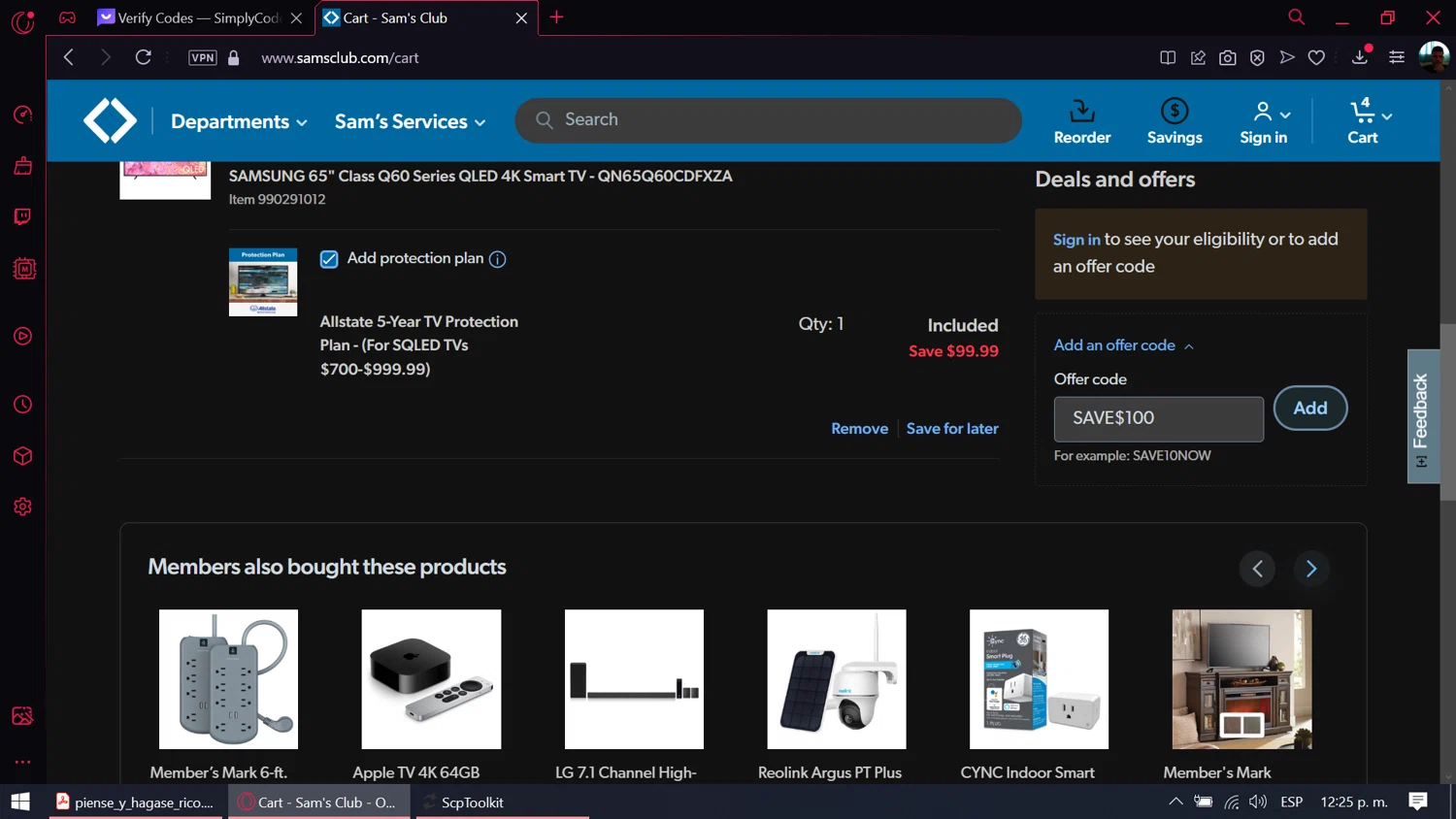The width and height of the screenshot is (1456, 819).
Task: Open the Windows Start button
Action: click(20, 802)
